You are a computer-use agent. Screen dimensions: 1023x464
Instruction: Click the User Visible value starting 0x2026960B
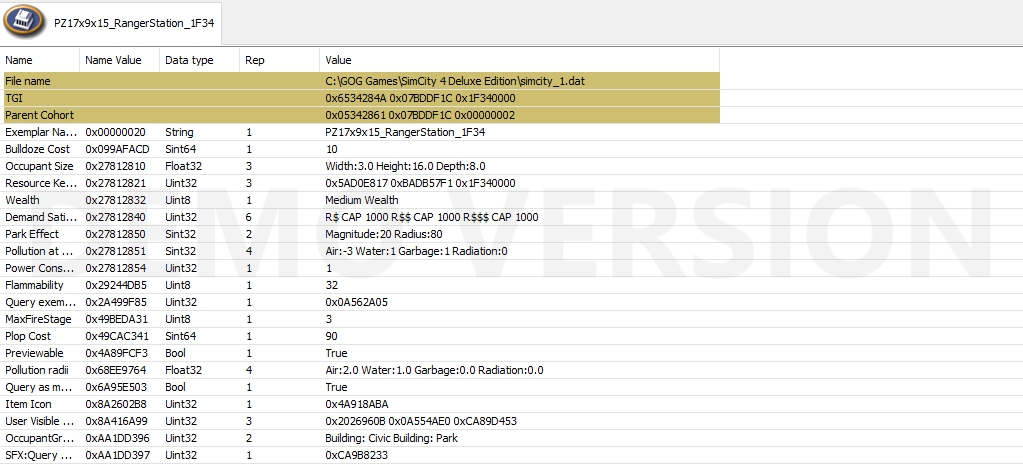(x=421, y=420)
